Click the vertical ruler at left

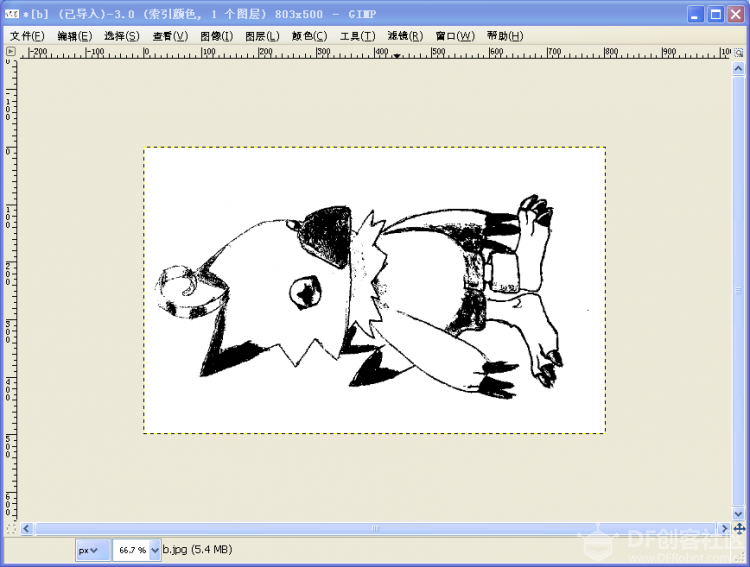click(x=11, y=290)
